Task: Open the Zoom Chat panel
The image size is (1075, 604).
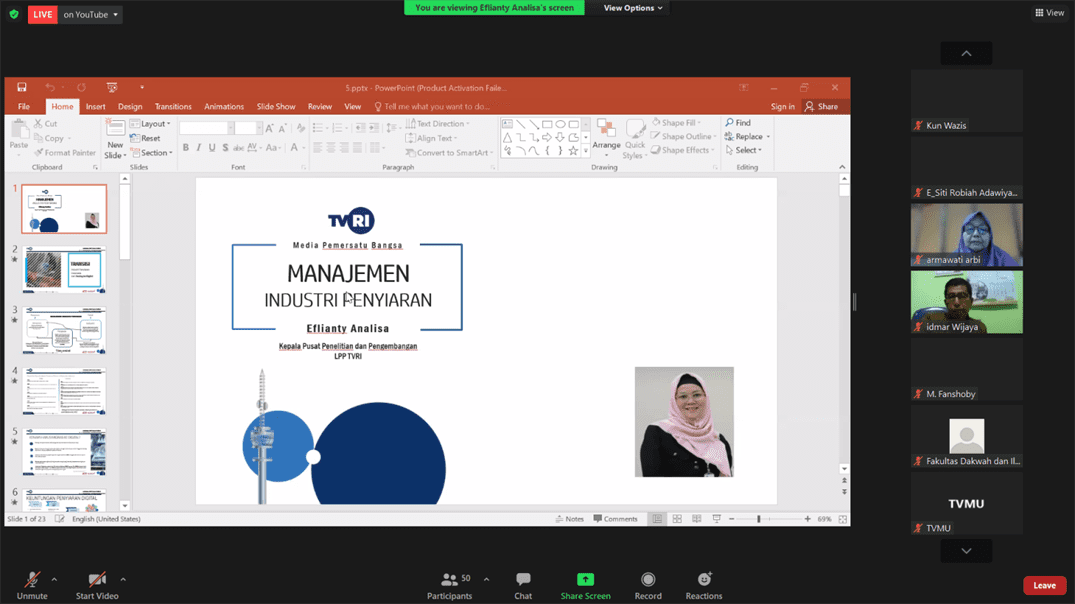Action: (523, 586)
